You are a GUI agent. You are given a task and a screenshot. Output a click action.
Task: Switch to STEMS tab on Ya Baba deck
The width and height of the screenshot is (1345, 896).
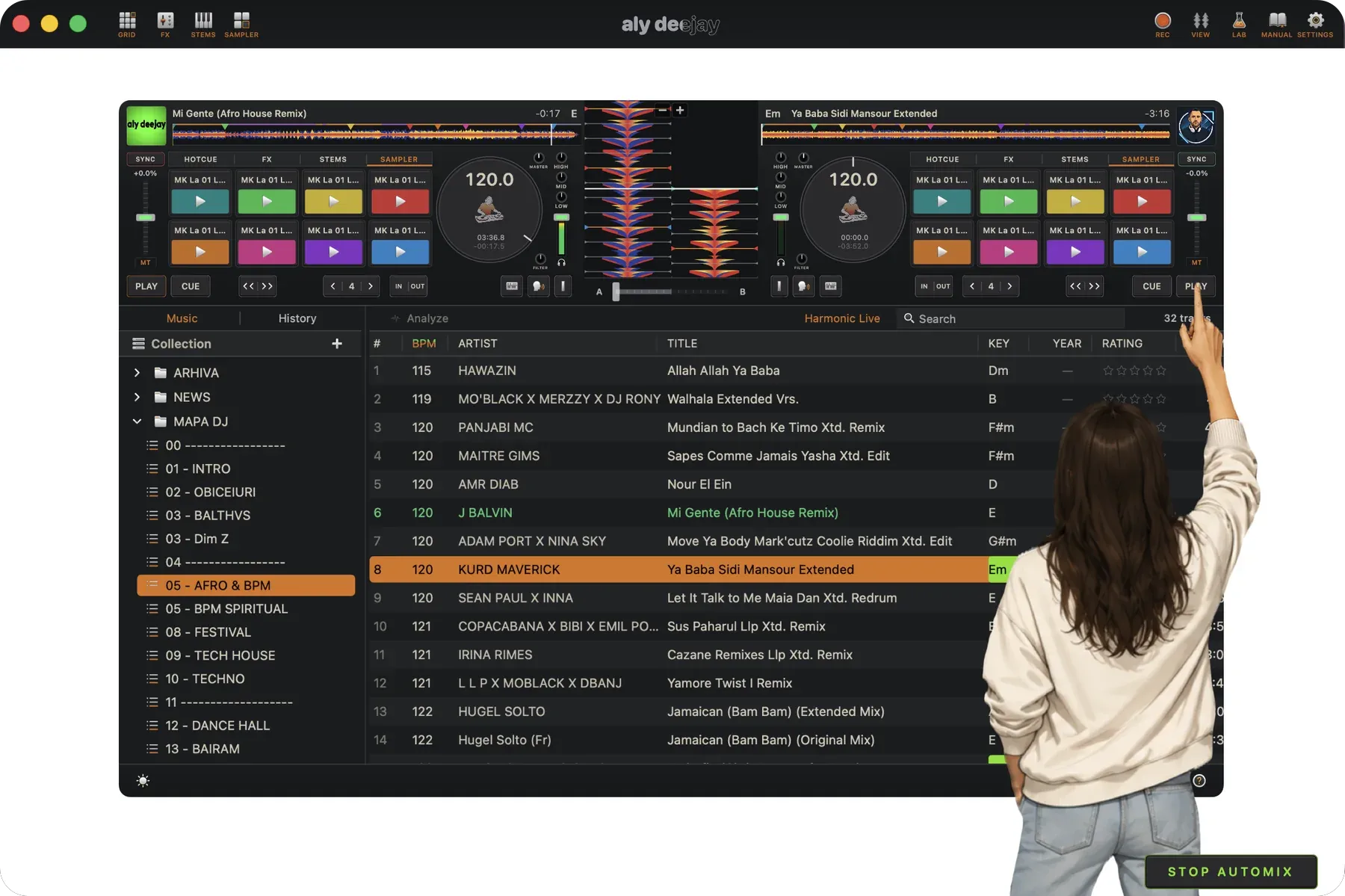pos(1075,159)
